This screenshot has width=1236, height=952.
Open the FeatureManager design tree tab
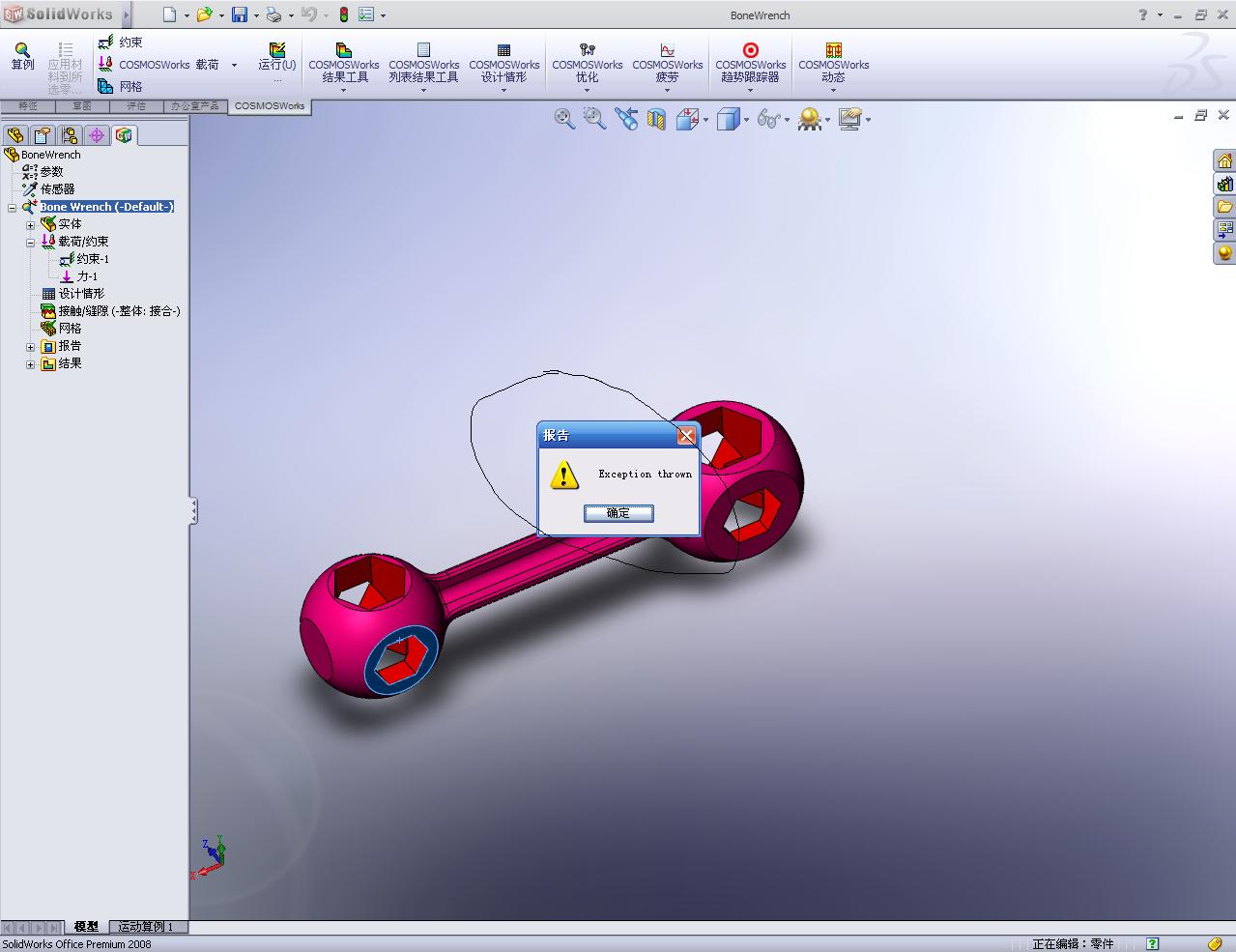(14, 135)
